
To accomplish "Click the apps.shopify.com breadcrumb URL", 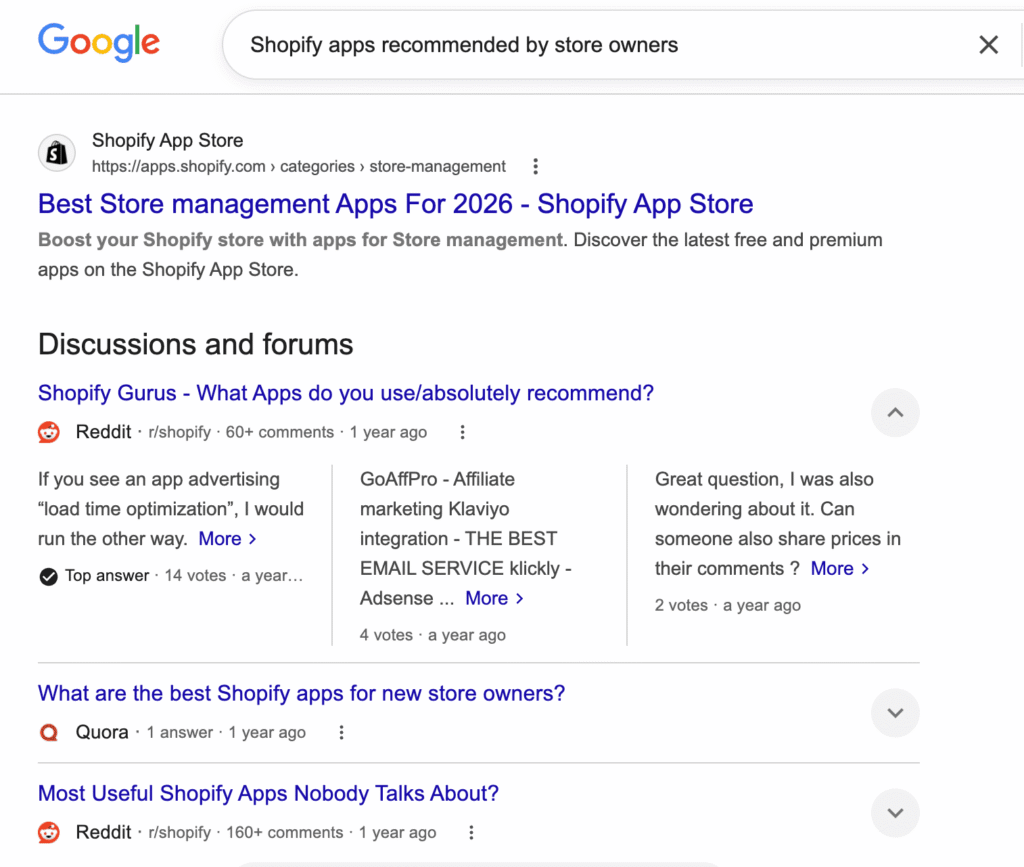I will click(x=298, y=166).
